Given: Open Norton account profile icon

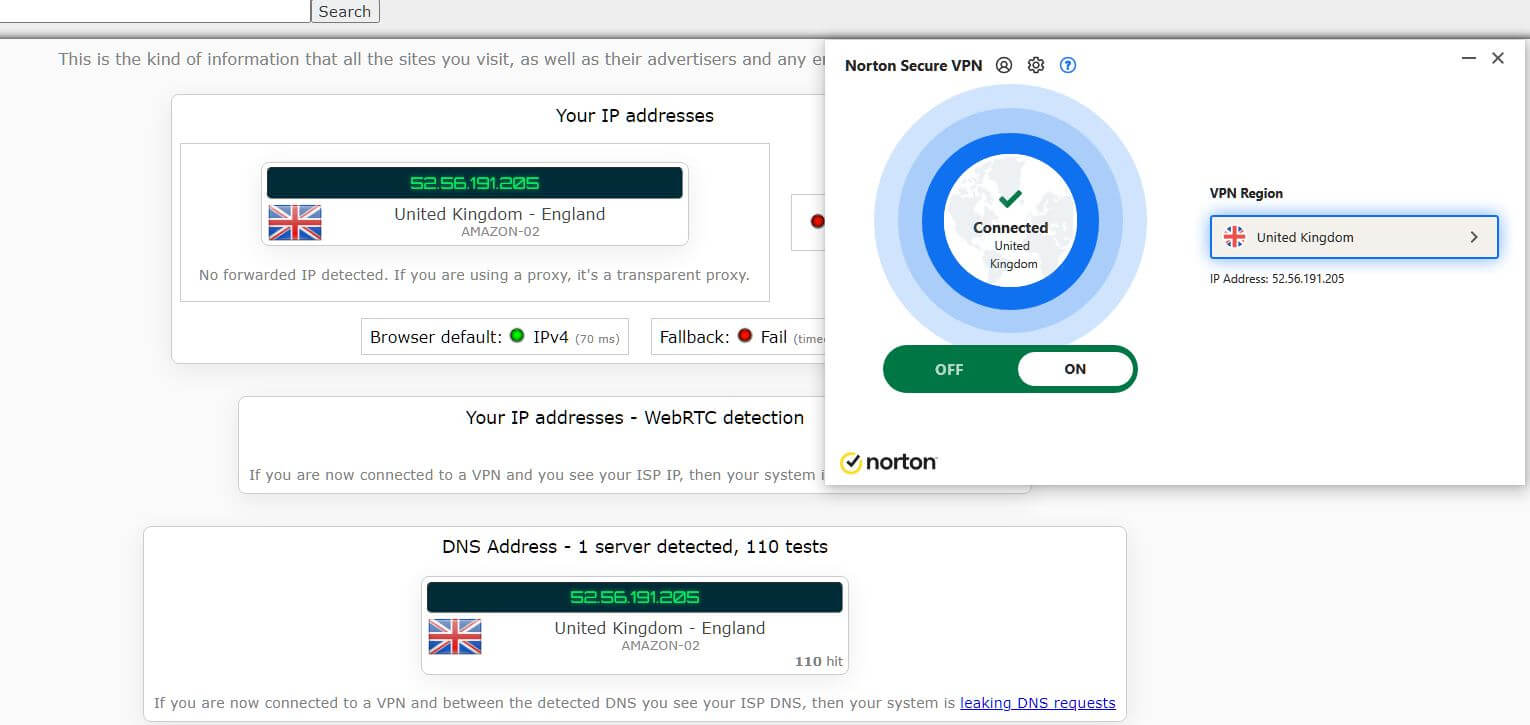Looking at the screenshot, I should point(1004,65).
